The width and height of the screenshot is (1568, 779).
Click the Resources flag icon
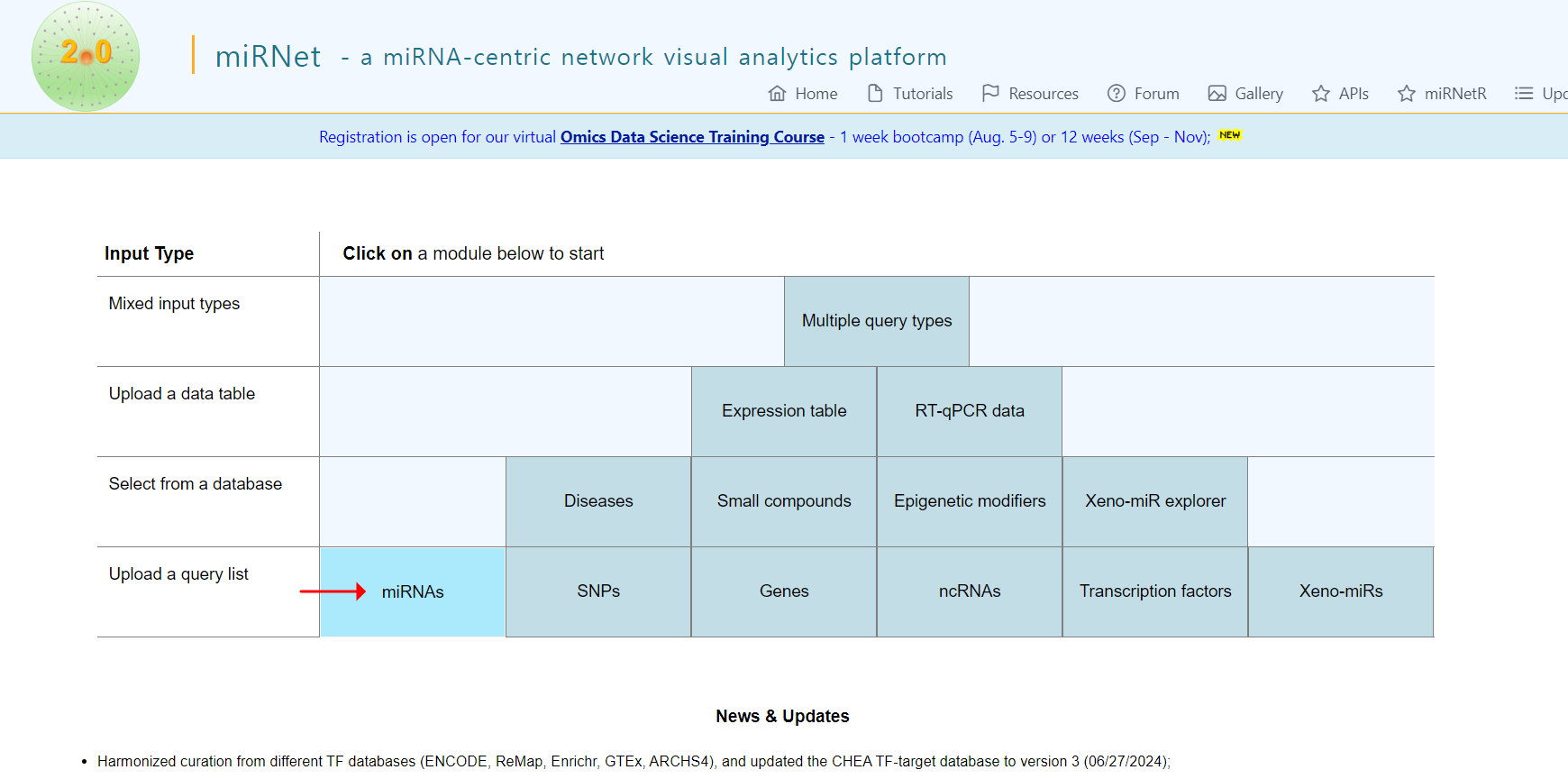990,93
